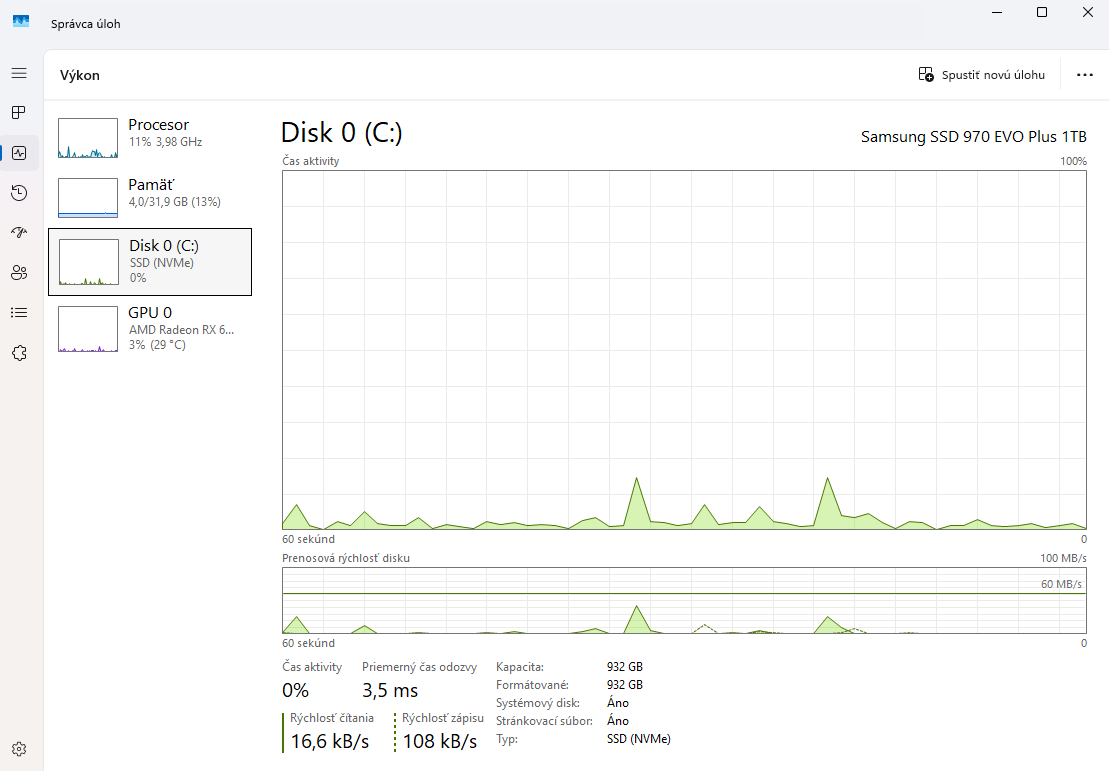Image resolution: width=1109 pixels, height=771 pixels.
Task: Open the Services puzzle icon in sidebar
Action: click(x=19, y=353)
